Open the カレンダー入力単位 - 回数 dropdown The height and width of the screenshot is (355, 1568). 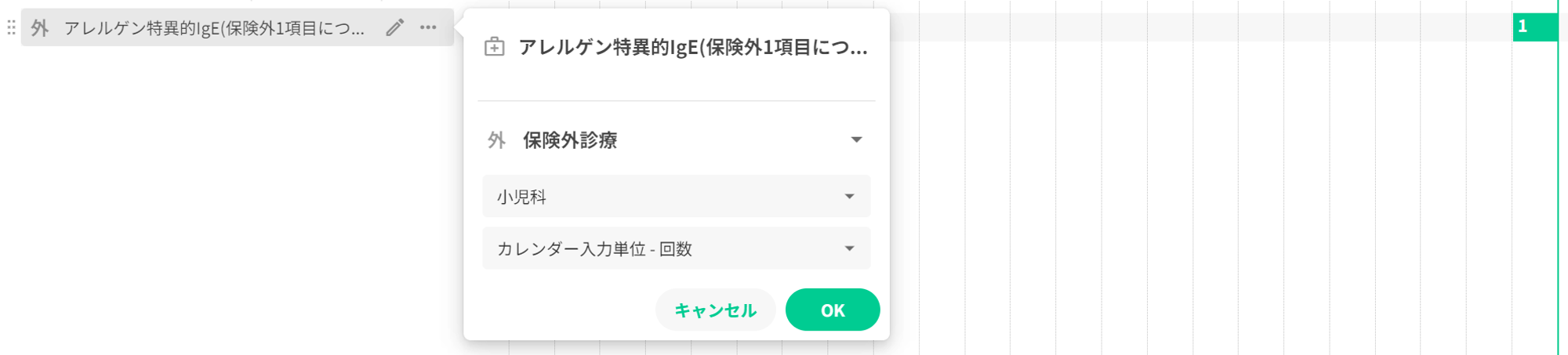point(676,248)
